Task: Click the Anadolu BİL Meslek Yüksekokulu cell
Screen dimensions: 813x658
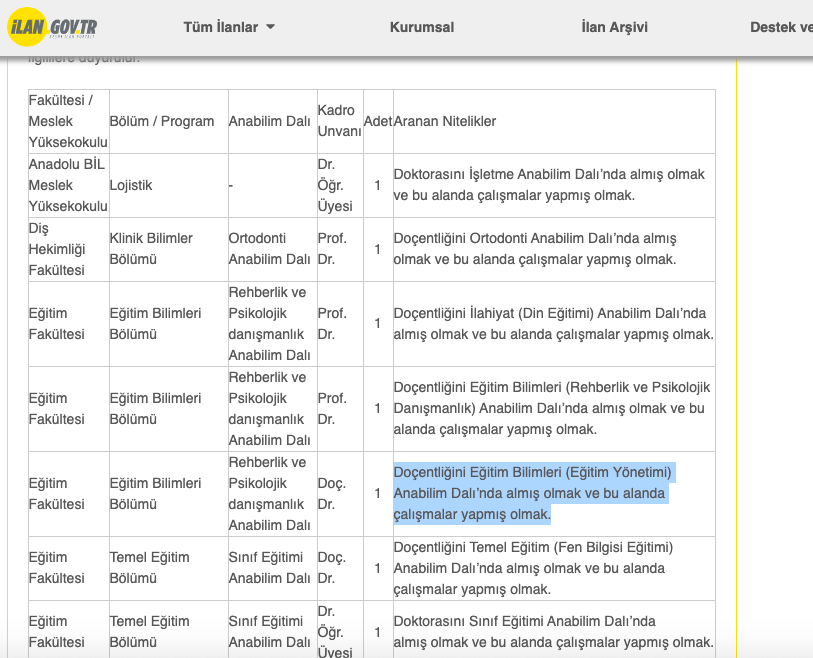Action: tap(67, 185)
